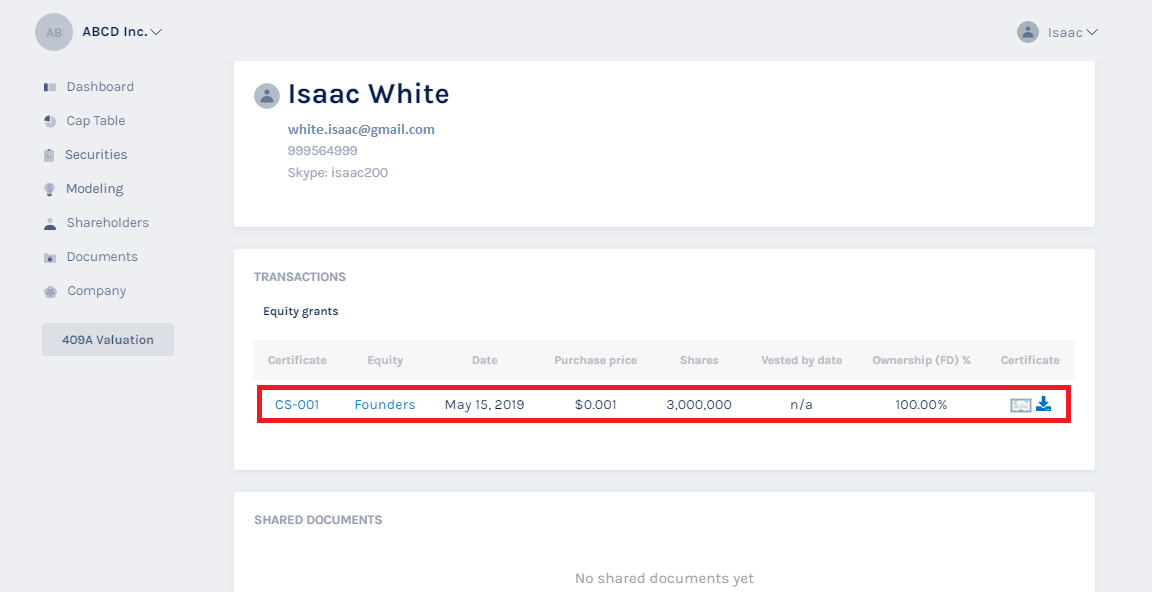Click the Company sidebar icon
The height and width of the screenshot is (592, 1152).
coord(50,292)
